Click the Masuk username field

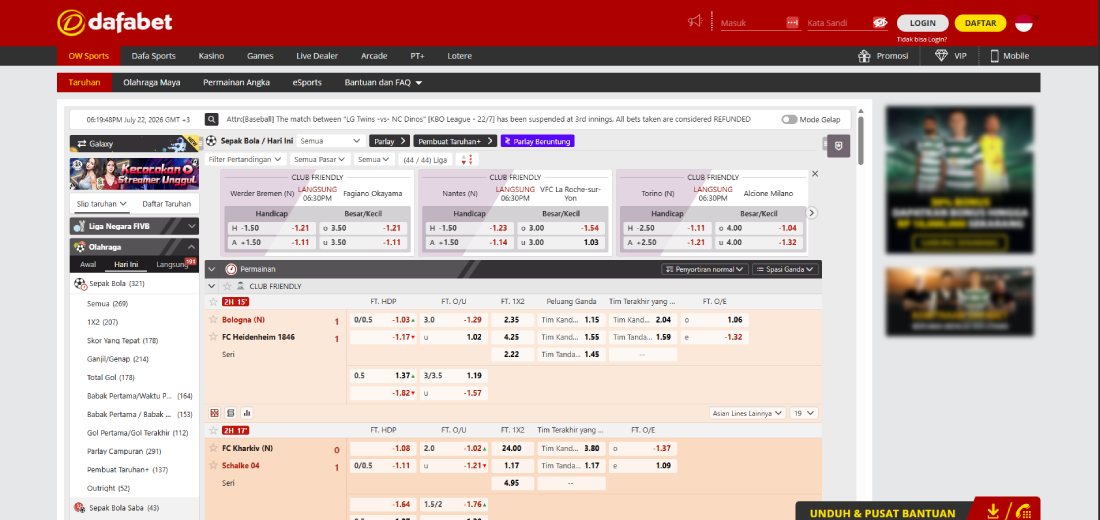point(753,23)
